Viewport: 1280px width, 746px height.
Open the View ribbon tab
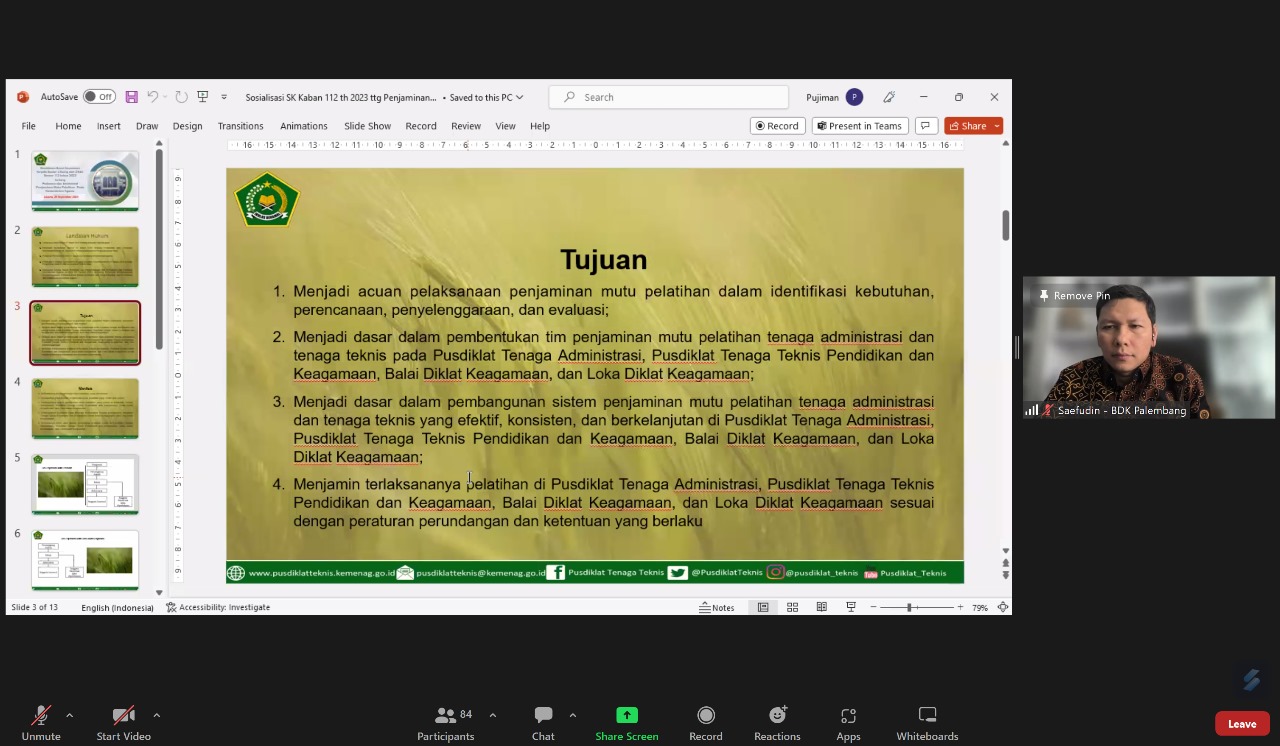click(x=506, y=126)
